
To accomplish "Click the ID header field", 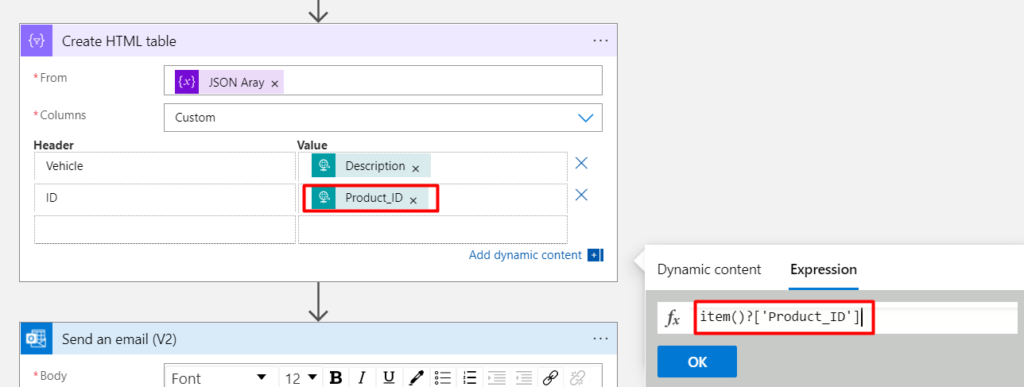I will pyautogui.click(x=165, y=198).
